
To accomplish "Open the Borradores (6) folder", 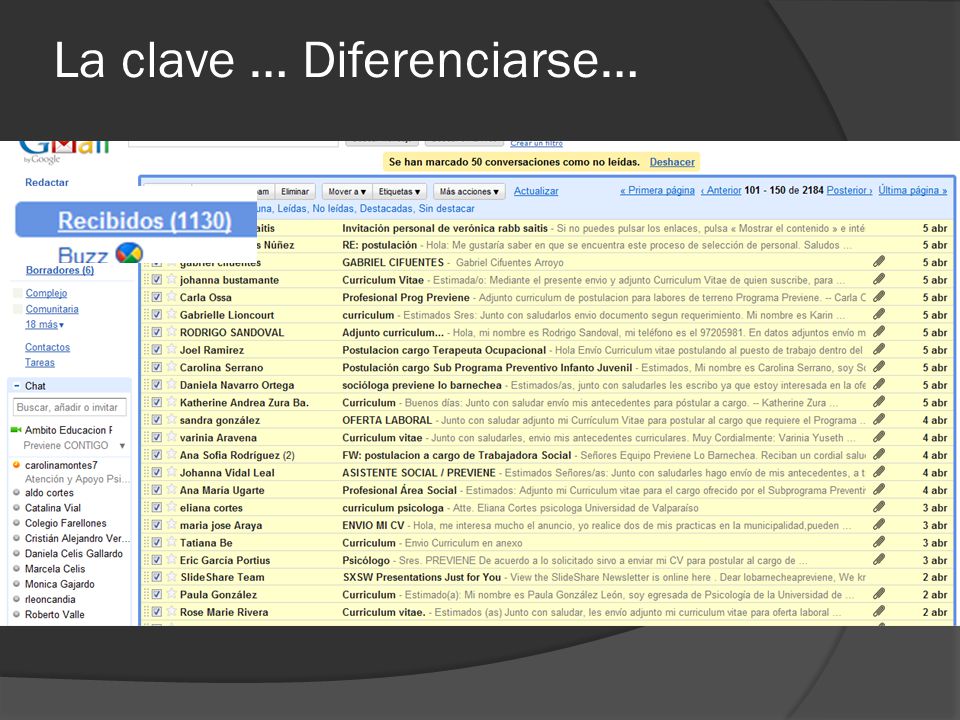I will pyautogui.click(x=60, y=270).
